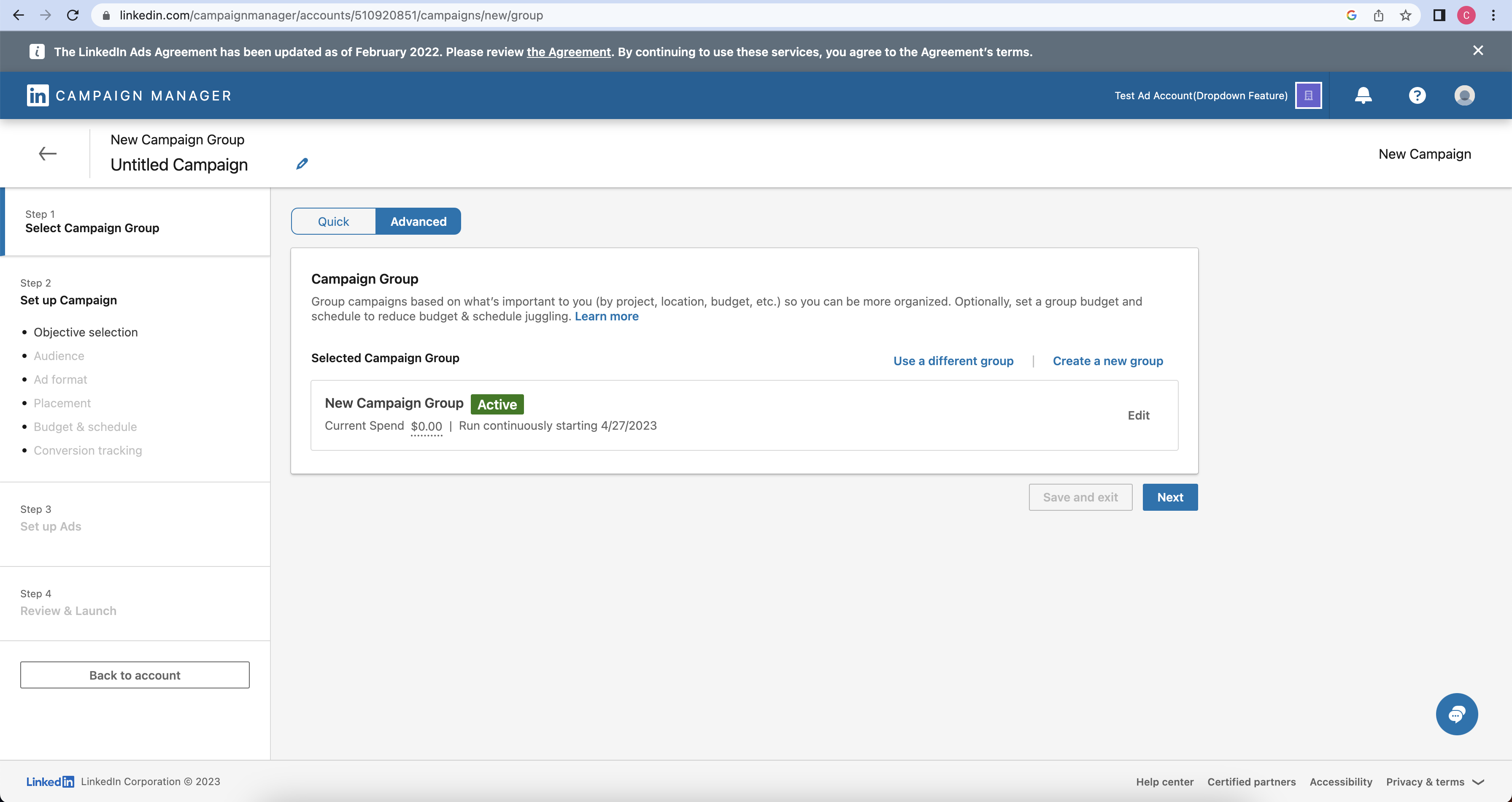Image resolution: width=1512 pixels, height=802 pixels.
Task: Switch to Quick mode
Action: tap(333, 221)
